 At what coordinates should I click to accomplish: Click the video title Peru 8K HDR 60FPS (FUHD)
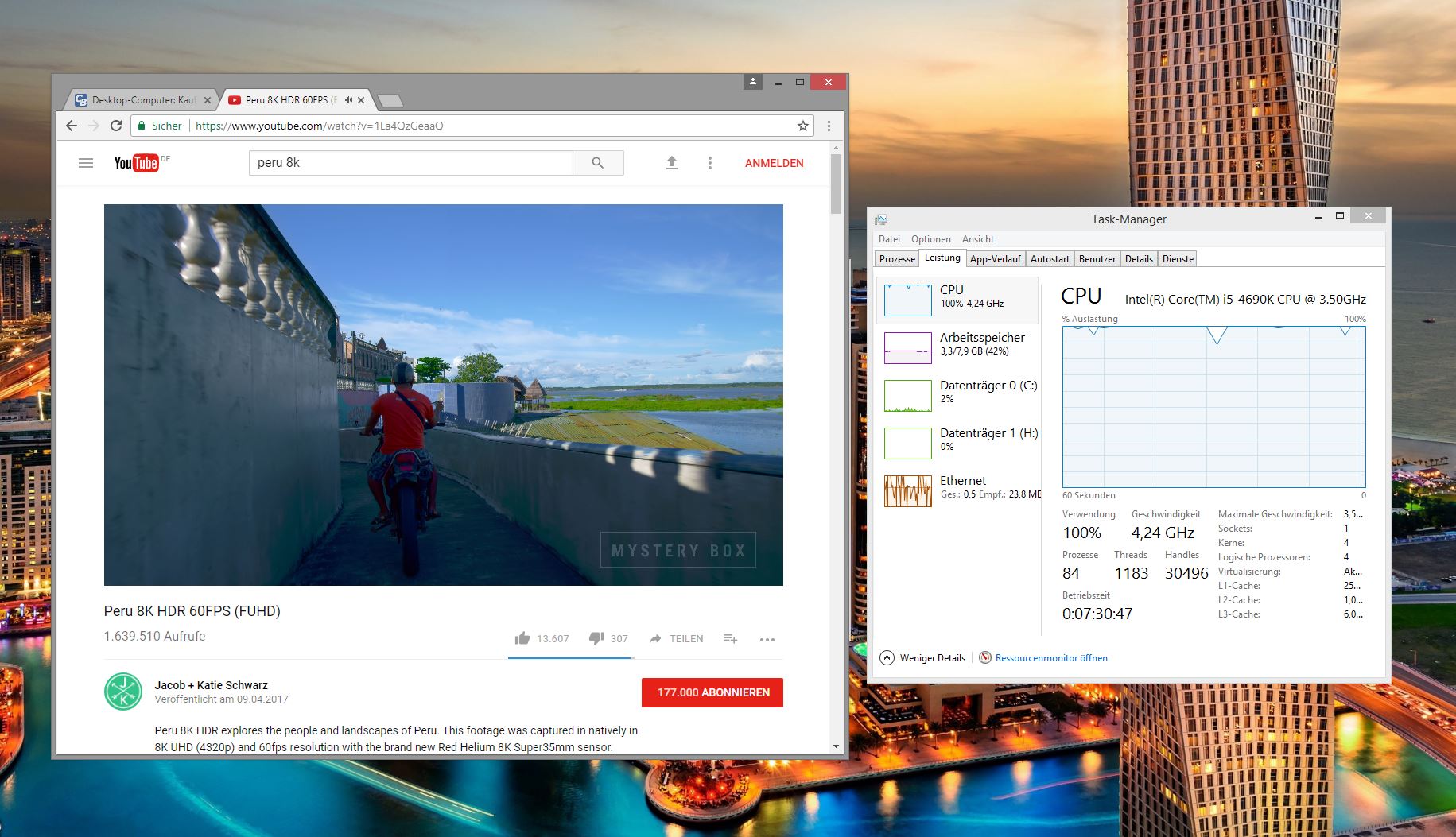click(x=192, y=611)
